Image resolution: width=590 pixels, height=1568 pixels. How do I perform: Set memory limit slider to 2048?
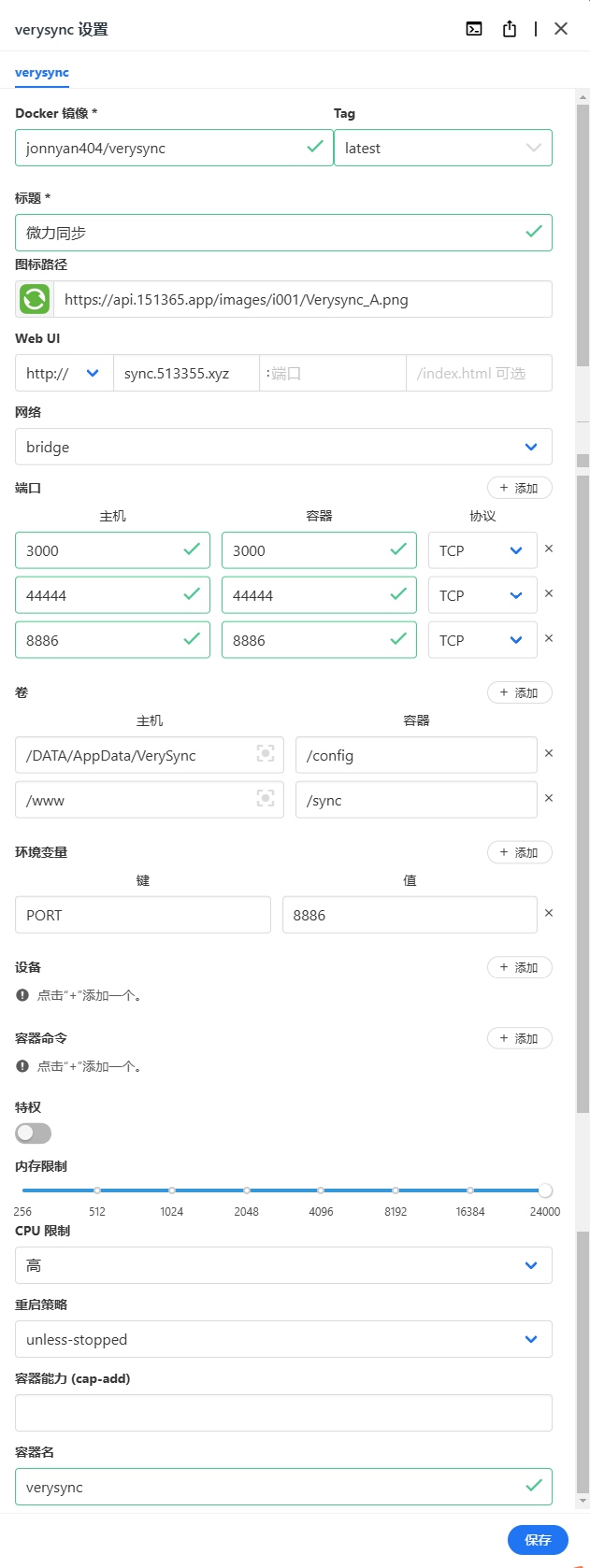tap(247, 1190)
